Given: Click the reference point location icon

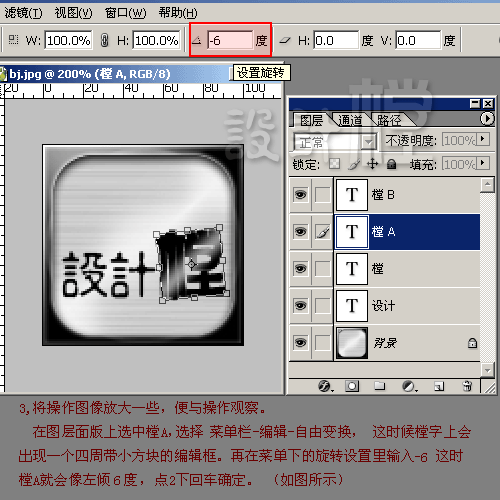Looking at the screenshot, I should pyautogui.click(x=13, y=40).
